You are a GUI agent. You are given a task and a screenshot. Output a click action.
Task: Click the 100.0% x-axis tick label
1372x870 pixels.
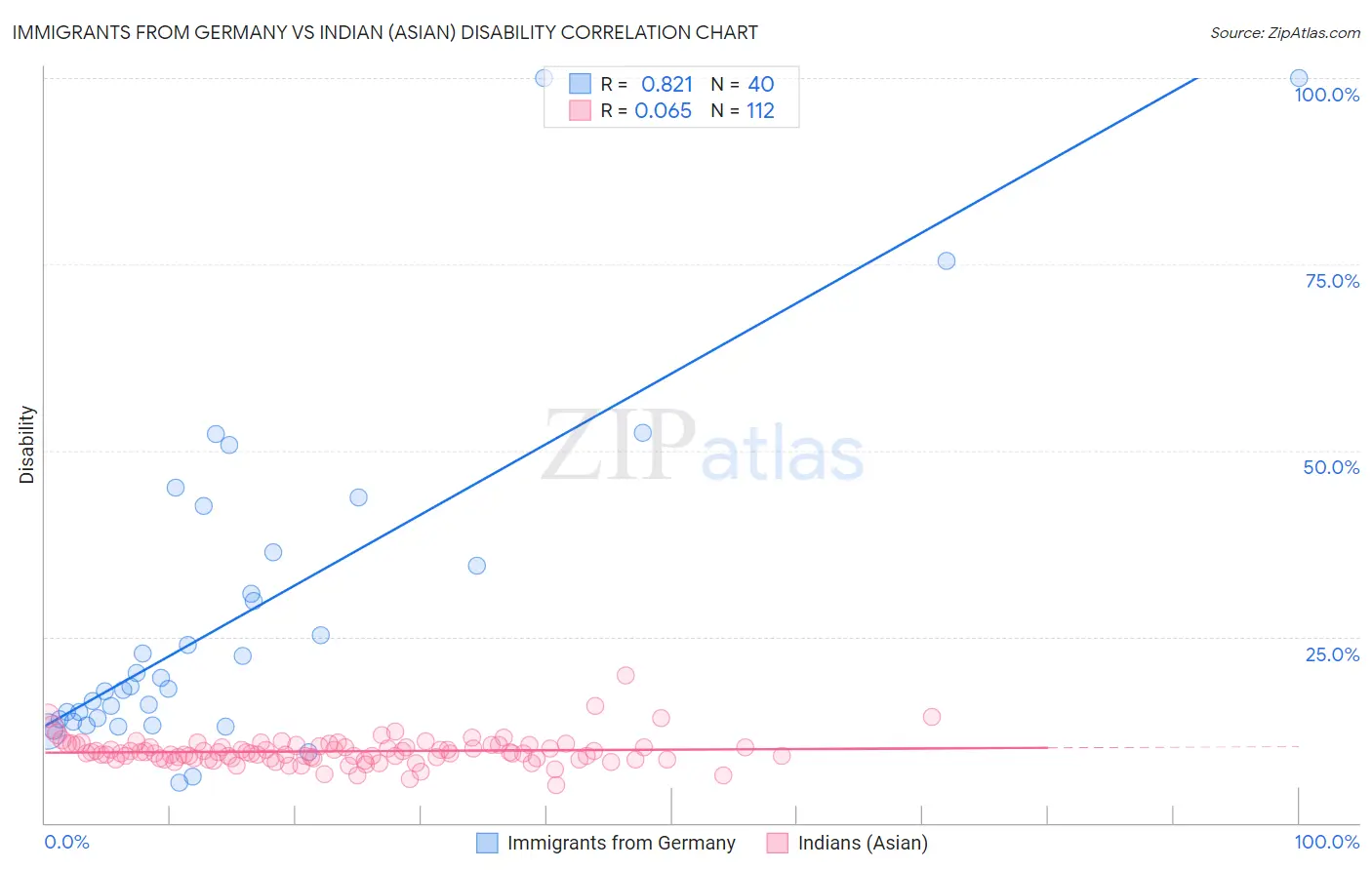[x=1327, y=842]
